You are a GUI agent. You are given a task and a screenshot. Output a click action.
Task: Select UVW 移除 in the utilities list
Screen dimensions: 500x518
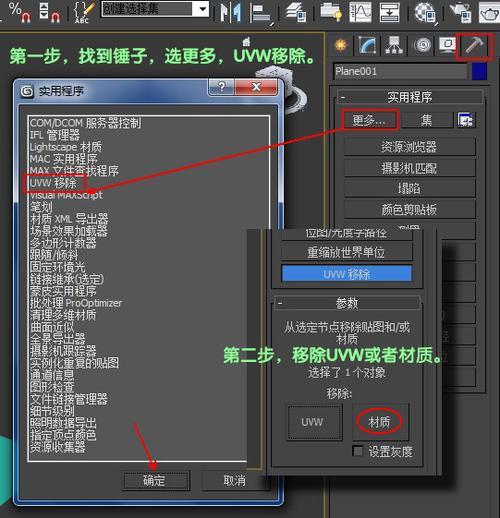[53, 183]
